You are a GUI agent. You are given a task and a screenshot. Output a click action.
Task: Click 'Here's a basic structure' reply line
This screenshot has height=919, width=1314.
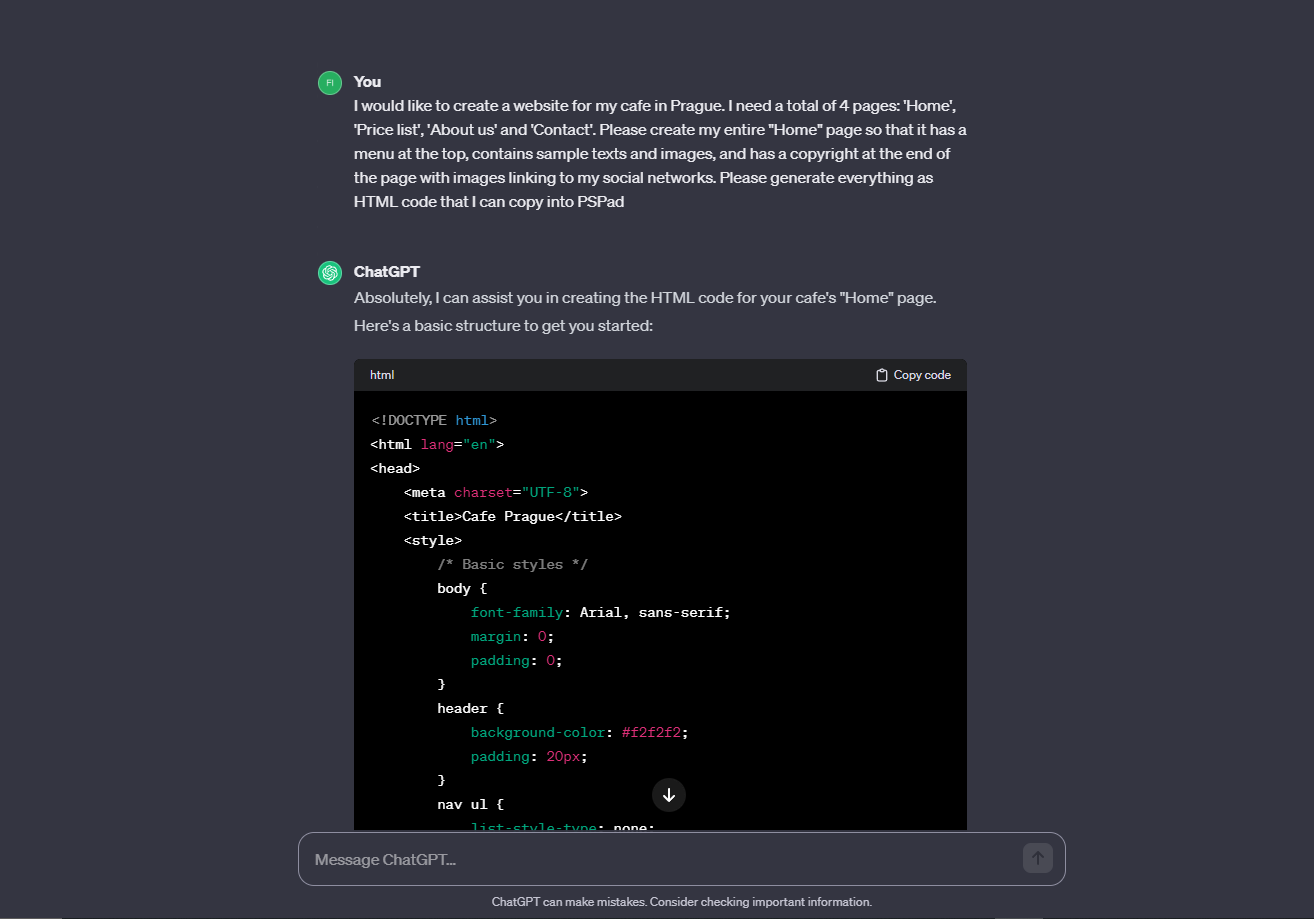coord(503,326)
